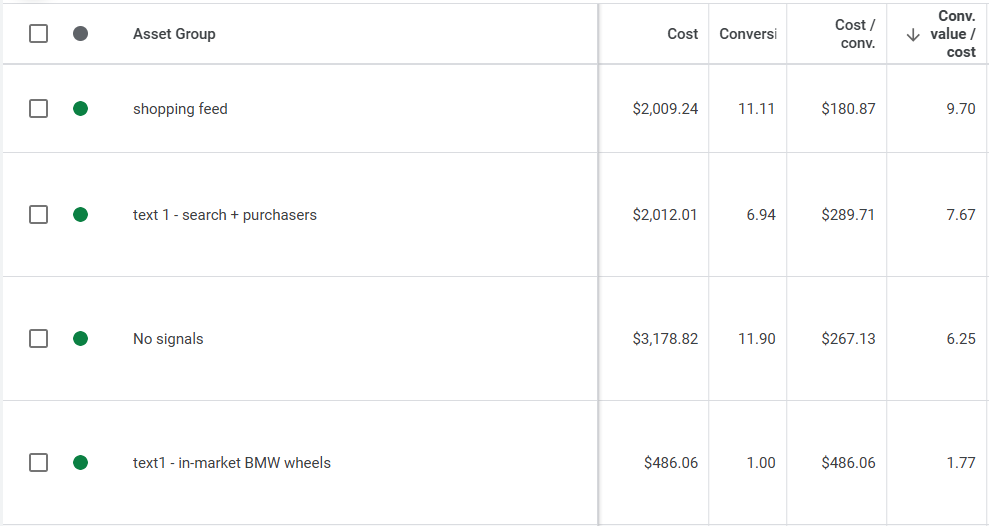This screenshot has width=989, height=526.
Task: Click the sort descending arrow icon
Action: click(912, 35)
